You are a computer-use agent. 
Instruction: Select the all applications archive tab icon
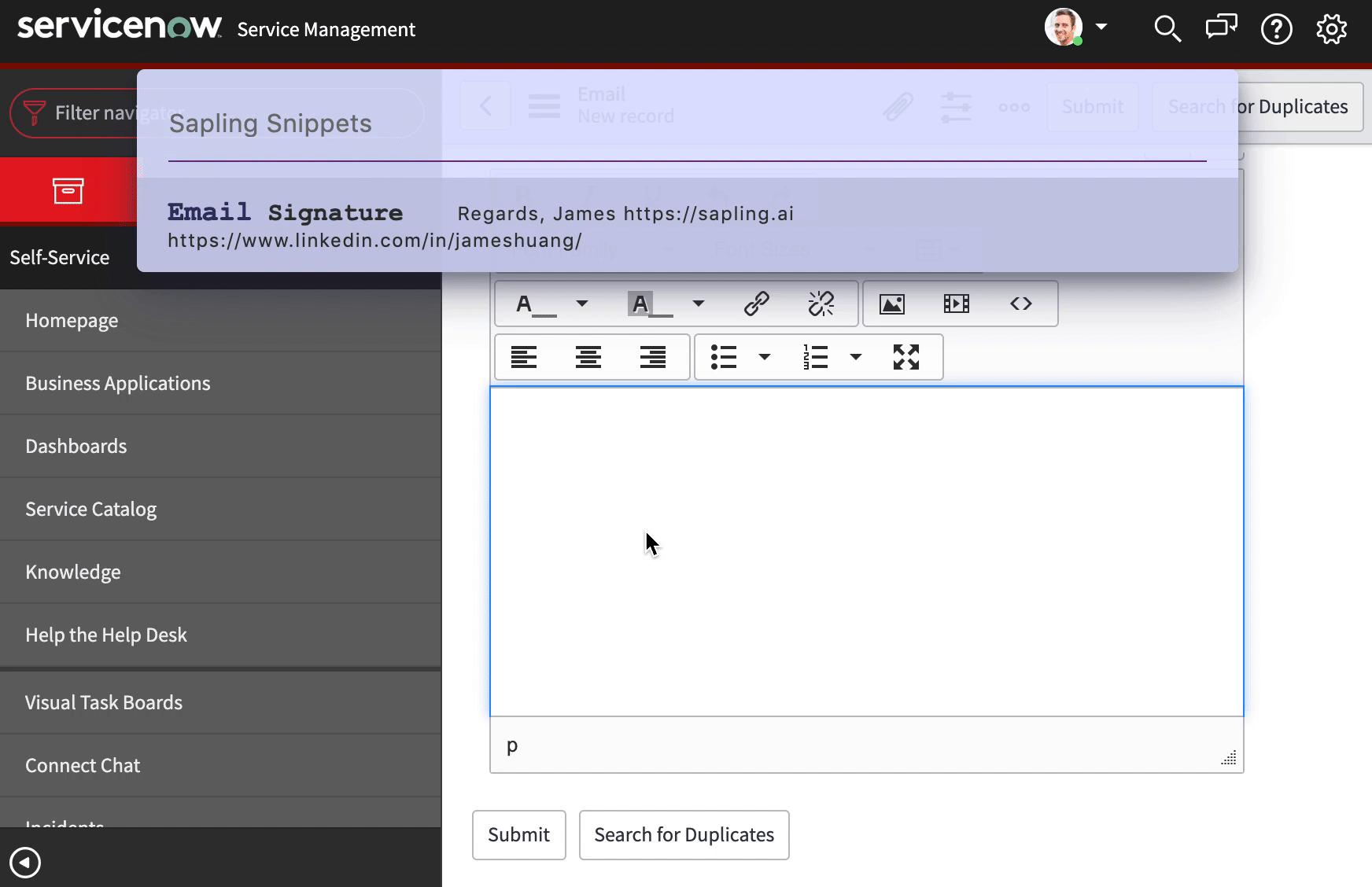(68, 190)
